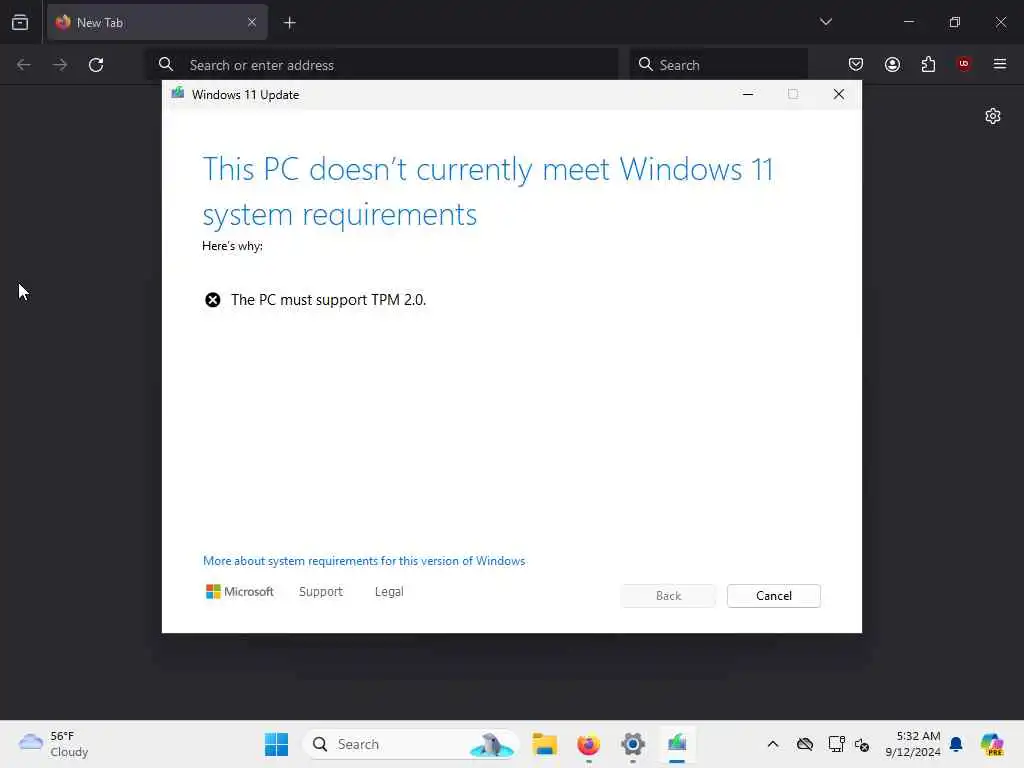This screenshot has width=1024, height=768.
Task: Close the New Tab tab
Action: [252, 22]
